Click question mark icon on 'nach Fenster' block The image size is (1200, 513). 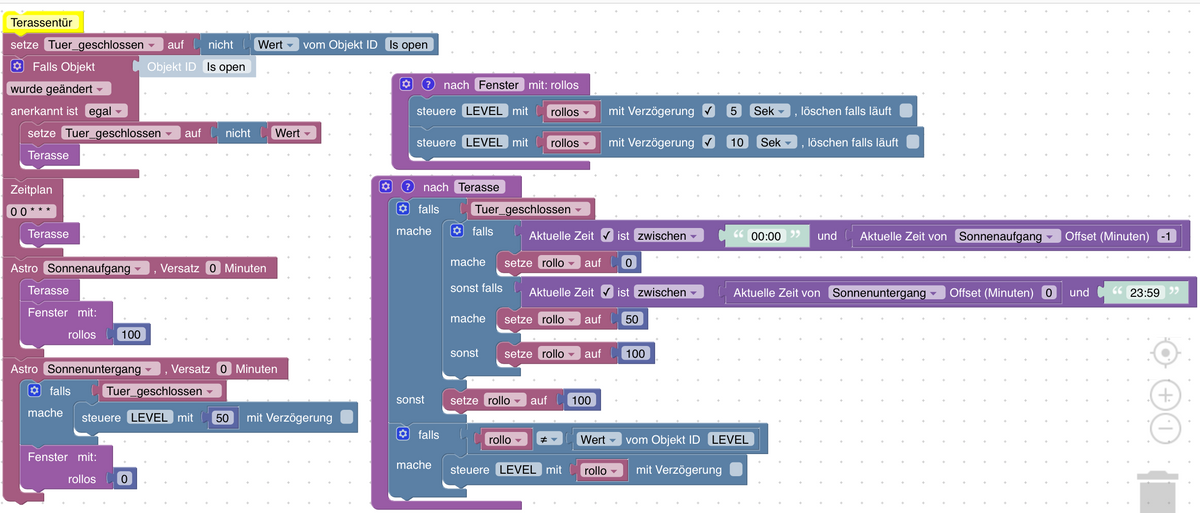(x=428, y=85)
